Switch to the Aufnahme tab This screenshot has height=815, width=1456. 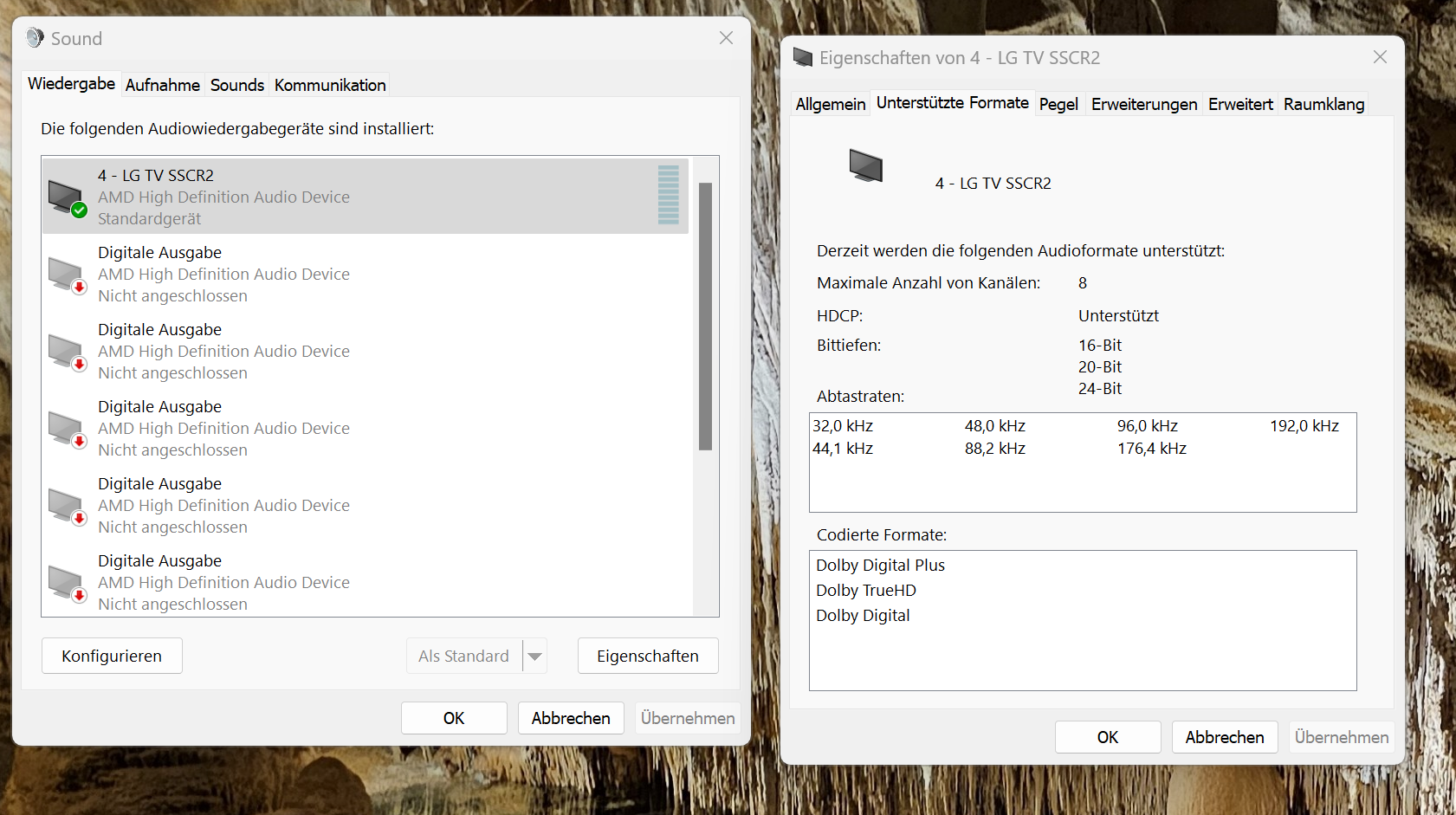pyautogui.click(x=163, y=84)
